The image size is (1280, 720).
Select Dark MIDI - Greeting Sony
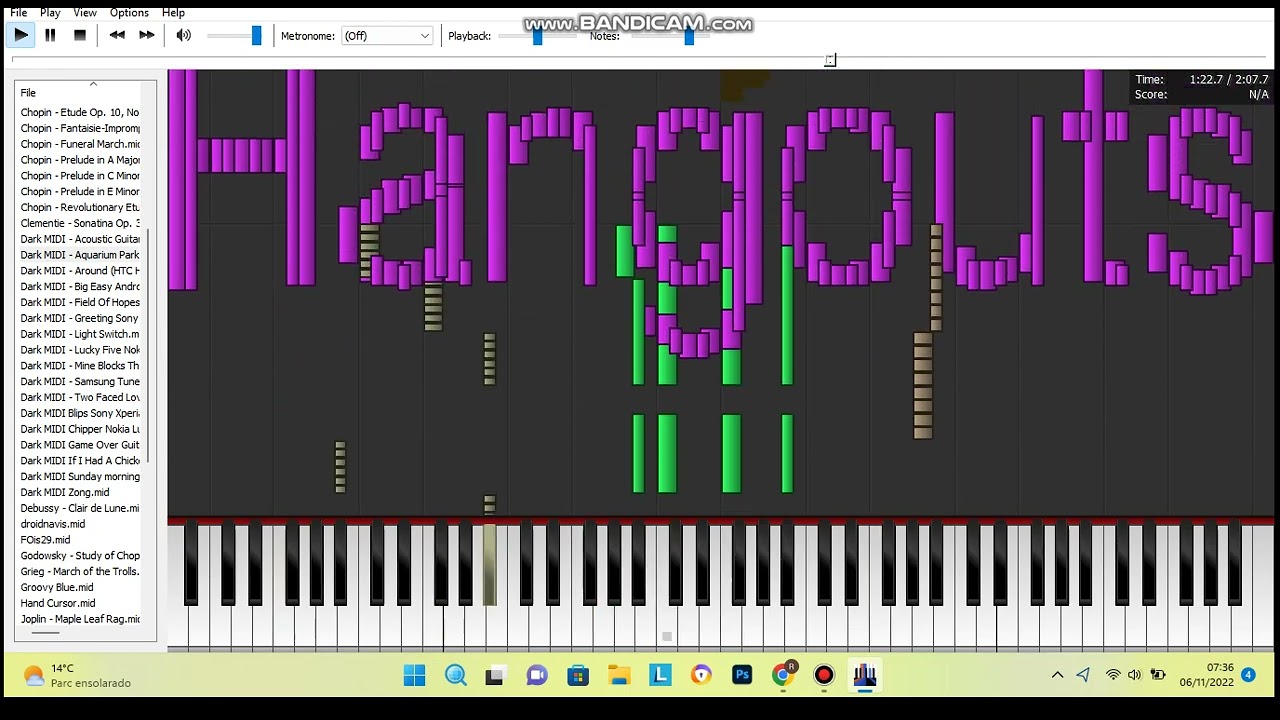point(80,318)
